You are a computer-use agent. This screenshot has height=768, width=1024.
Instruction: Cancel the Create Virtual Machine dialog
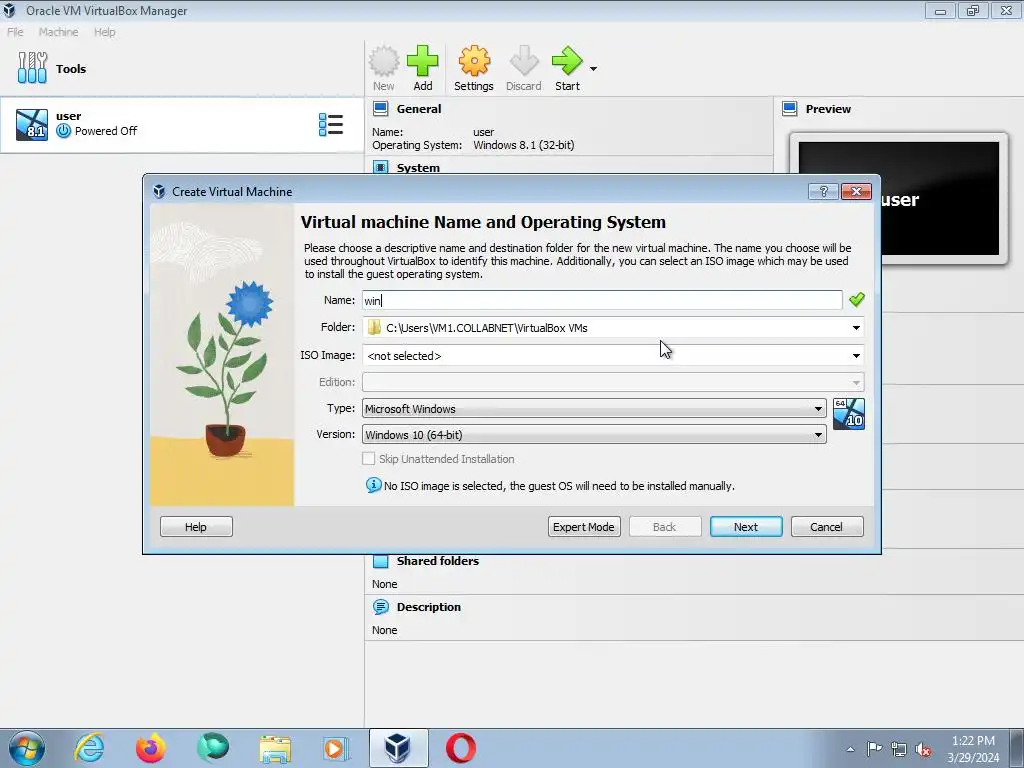pos(827,527)
